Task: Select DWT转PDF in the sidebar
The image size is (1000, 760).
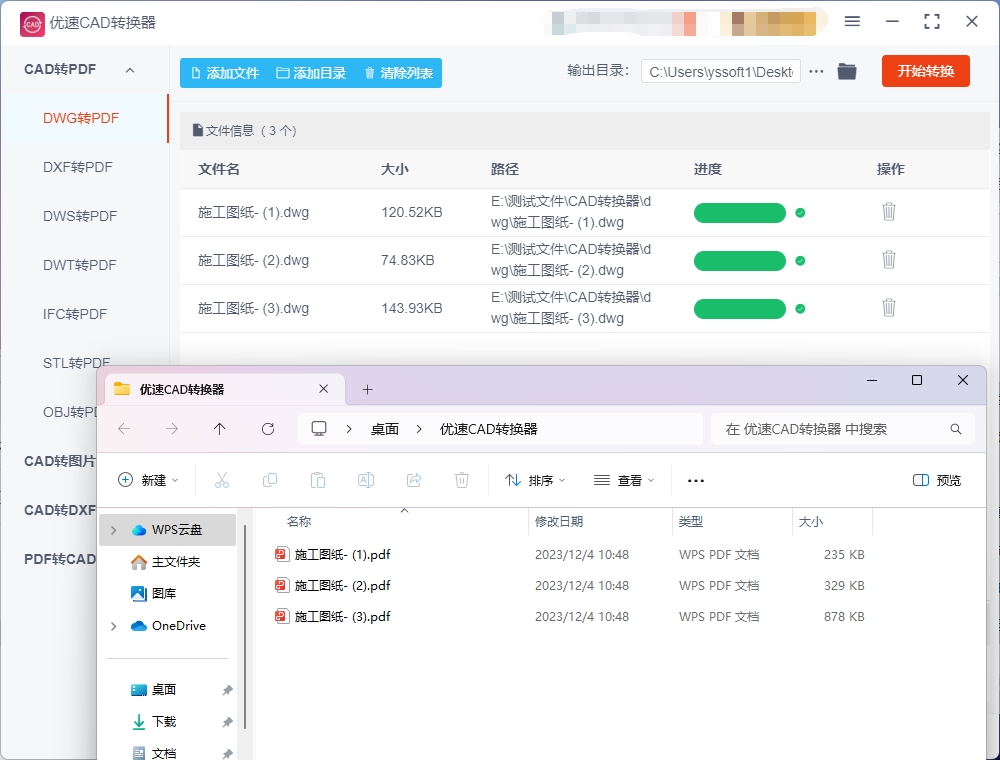Action: 80,265
